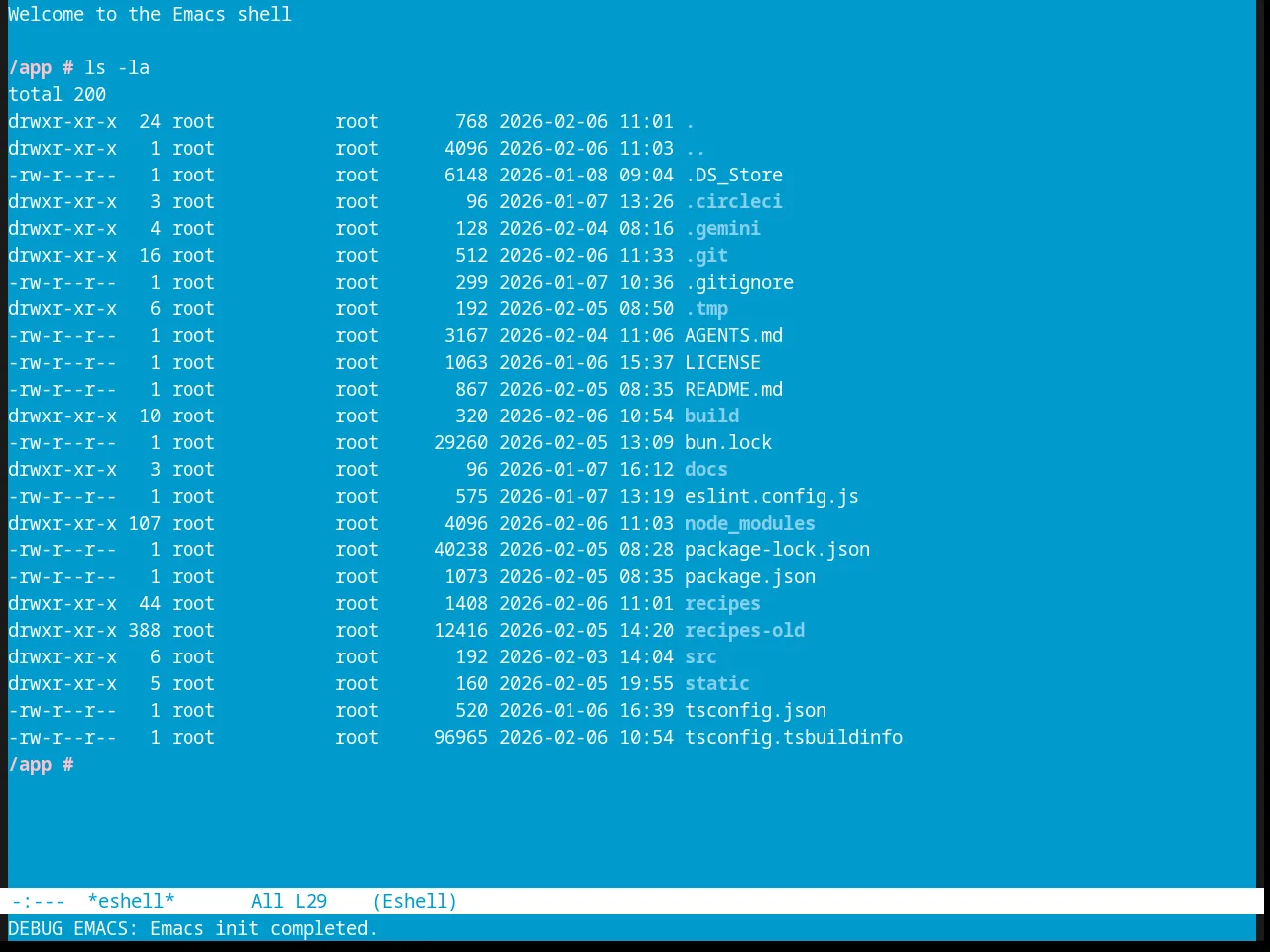Click the timestamp 2026-02-04 08:16
This screenshot has width=1270, height=952.
[x=586, y=228]
